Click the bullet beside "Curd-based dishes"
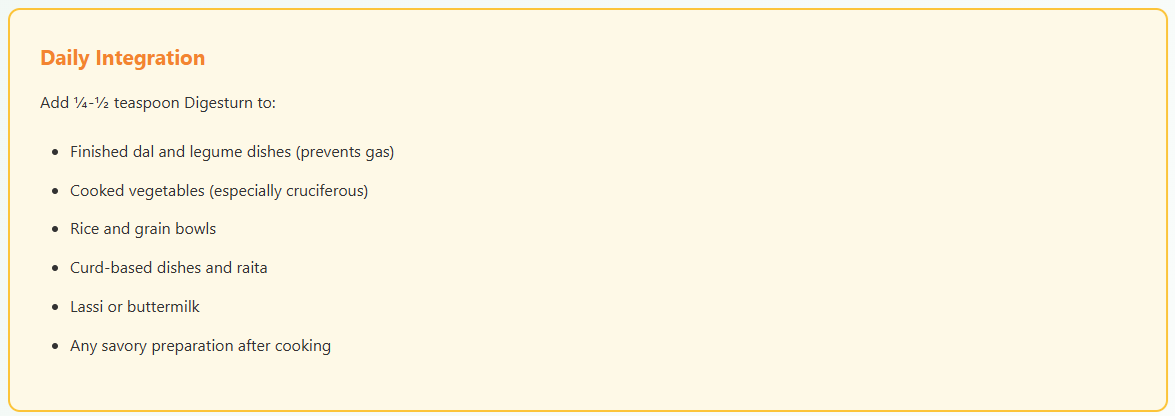Image resolution: width=1175 pixels, height=416 pixels. pos(54,269)
